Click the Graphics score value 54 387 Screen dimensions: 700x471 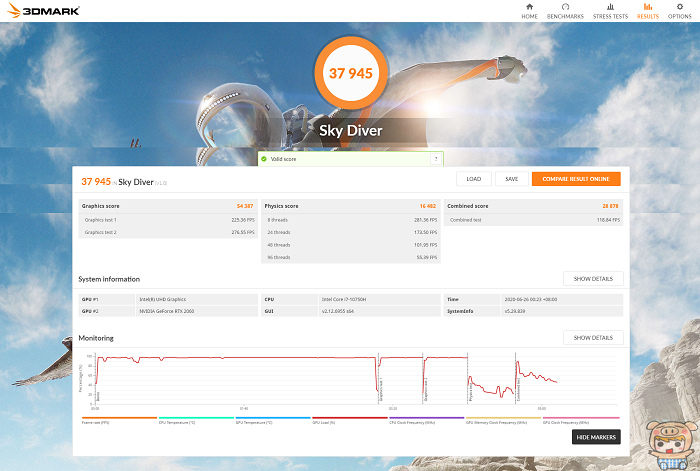(x=245, y=206)
